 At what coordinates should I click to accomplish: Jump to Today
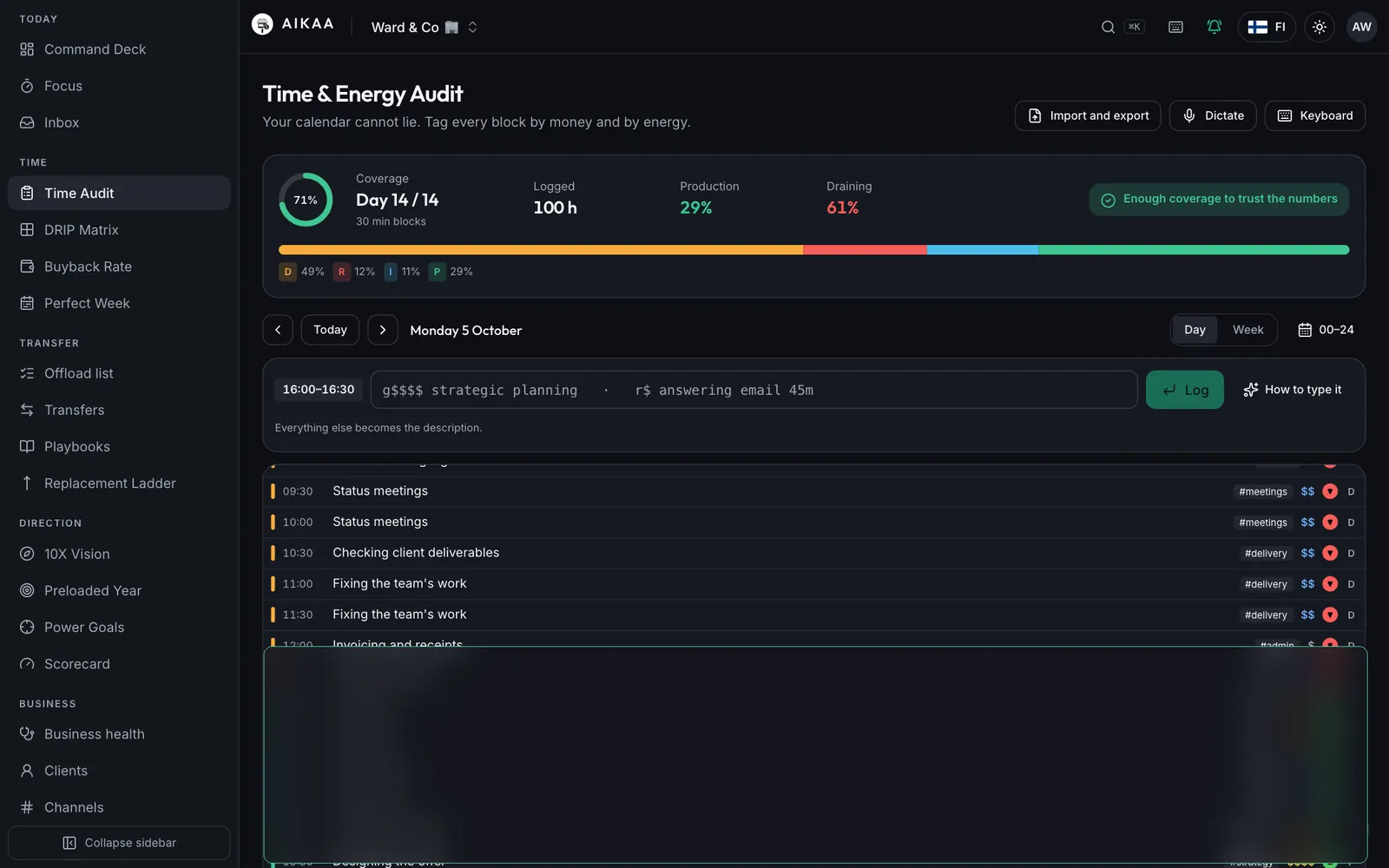click(x=330, y=330)
